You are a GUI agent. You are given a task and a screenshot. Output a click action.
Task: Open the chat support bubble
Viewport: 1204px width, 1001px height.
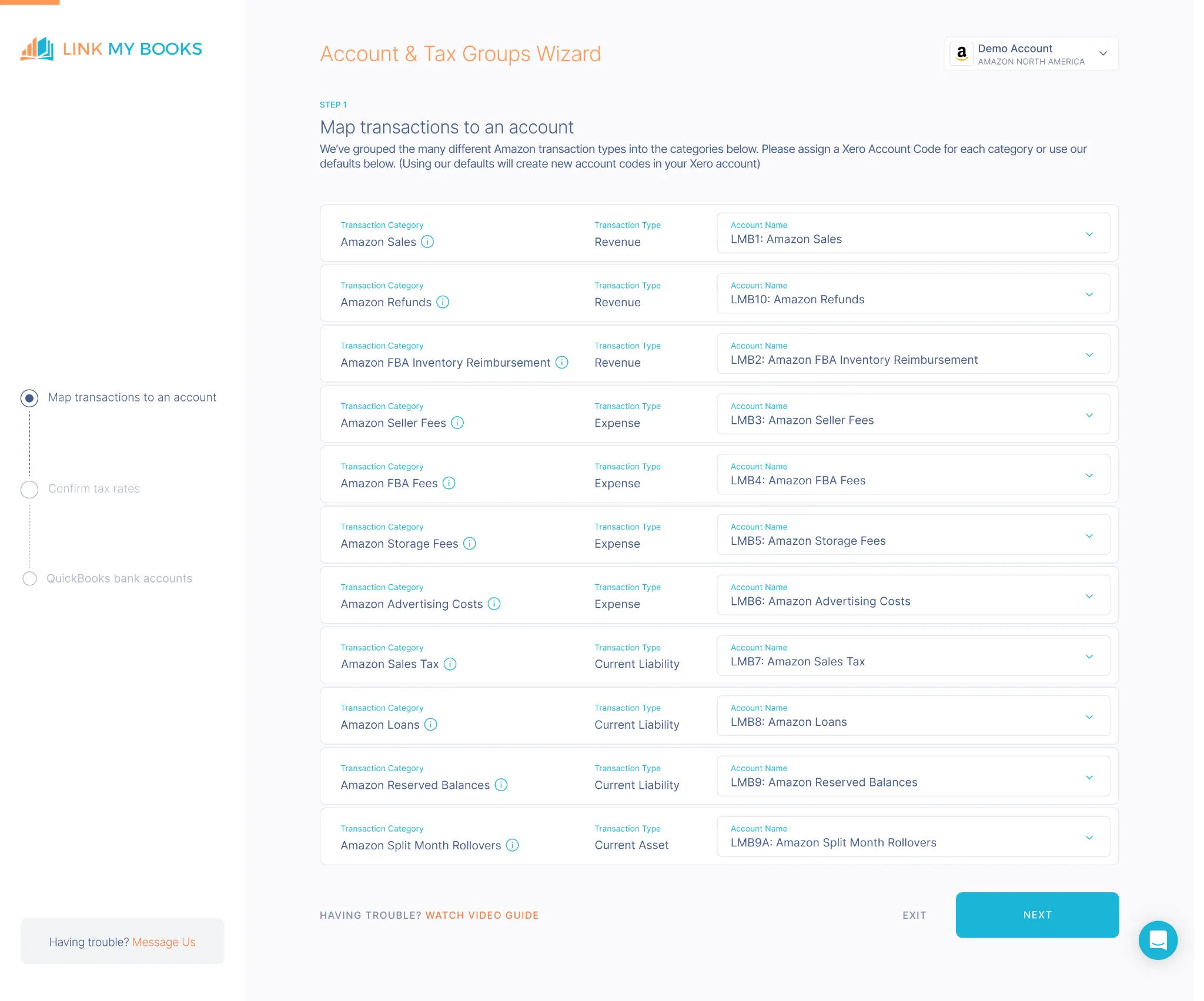coord(1158,940)
